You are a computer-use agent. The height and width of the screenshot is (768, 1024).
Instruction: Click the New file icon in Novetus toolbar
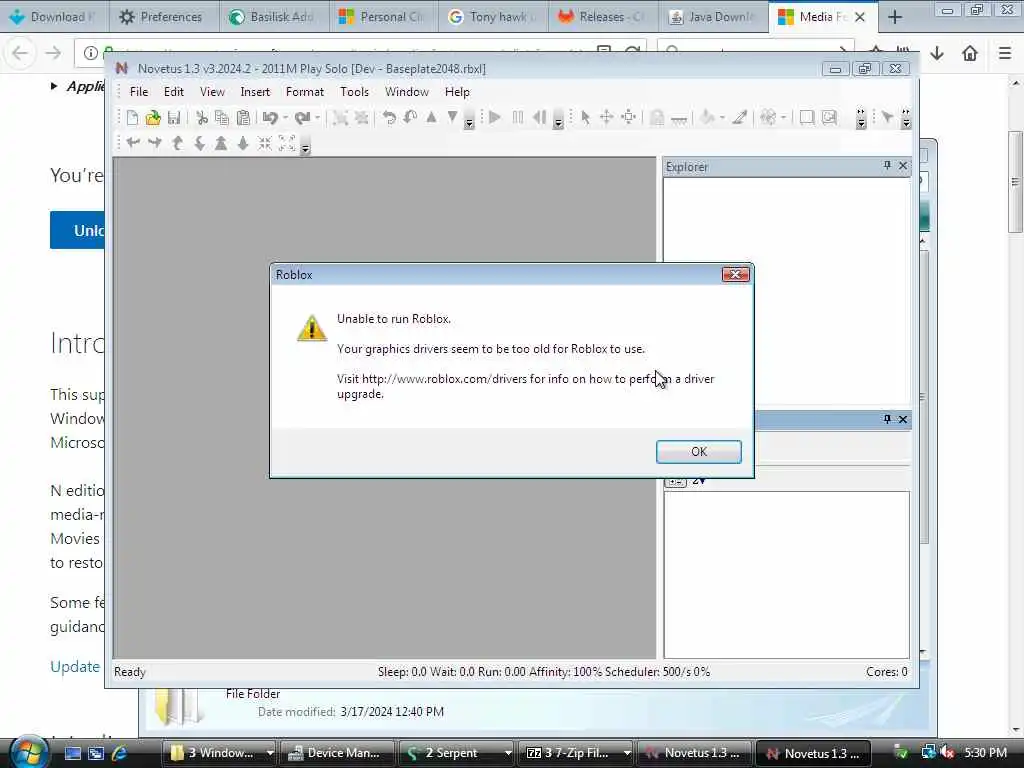click(x=132, y=118)
